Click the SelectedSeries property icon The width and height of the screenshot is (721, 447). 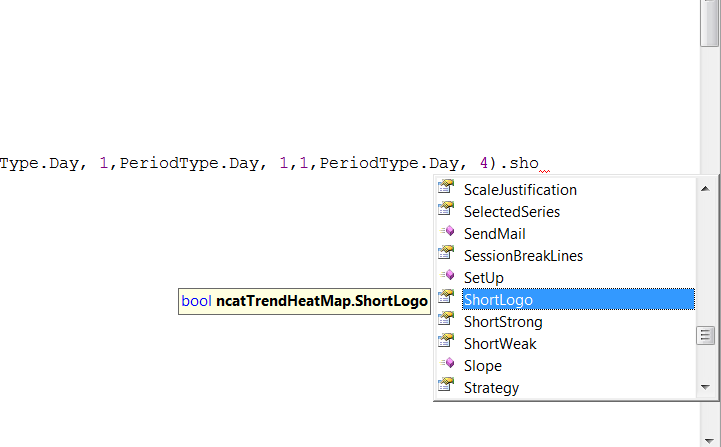(446, 211)
